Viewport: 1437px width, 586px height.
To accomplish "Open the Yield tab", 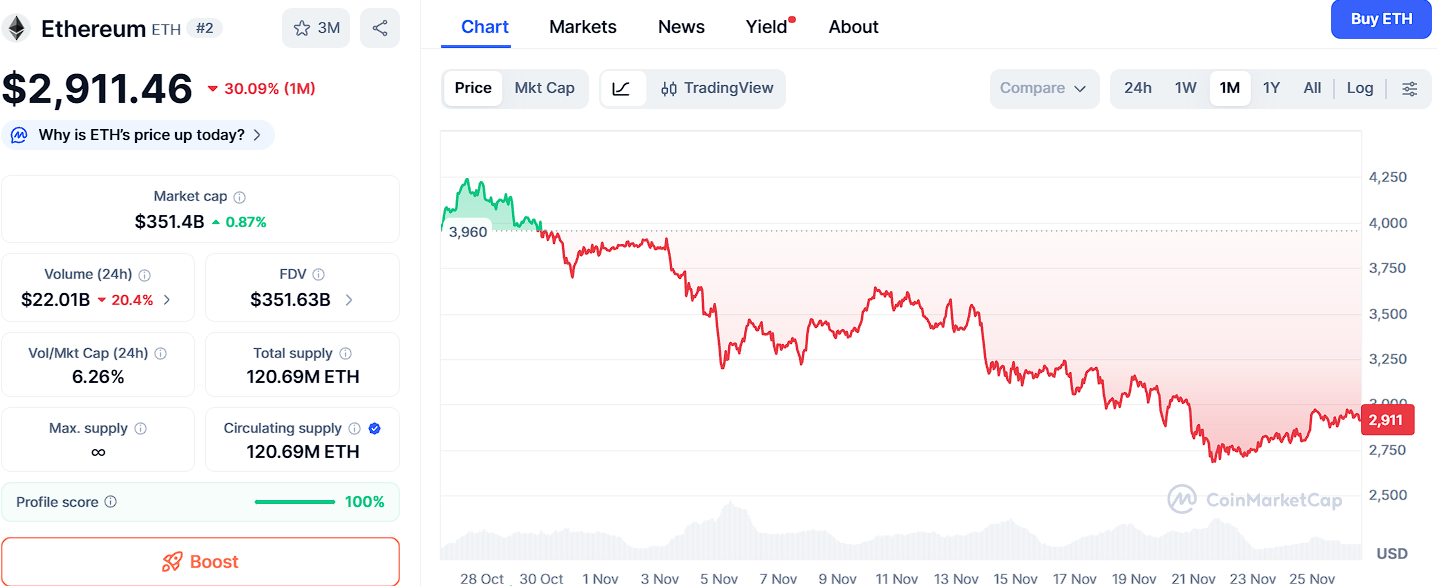I will click(x=767, y=27).
